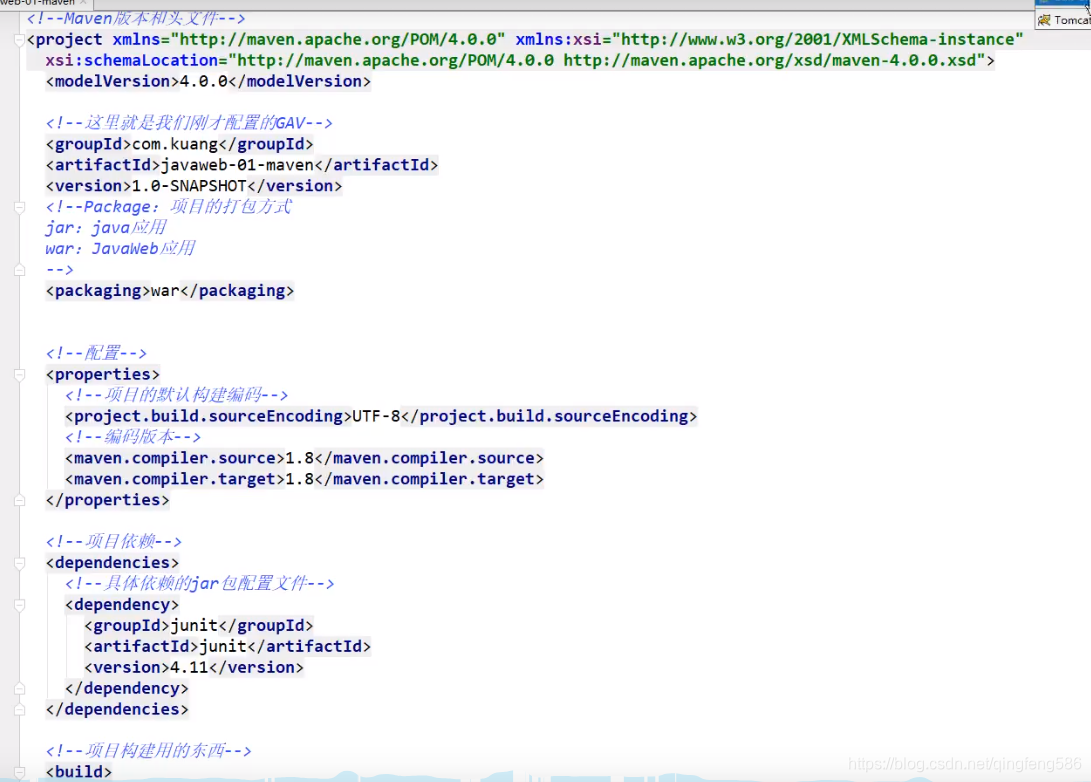The height and width of the screenshot is (782, 1091).
Task: Place cursor in com.kuang groupId value
Action: 175,144
